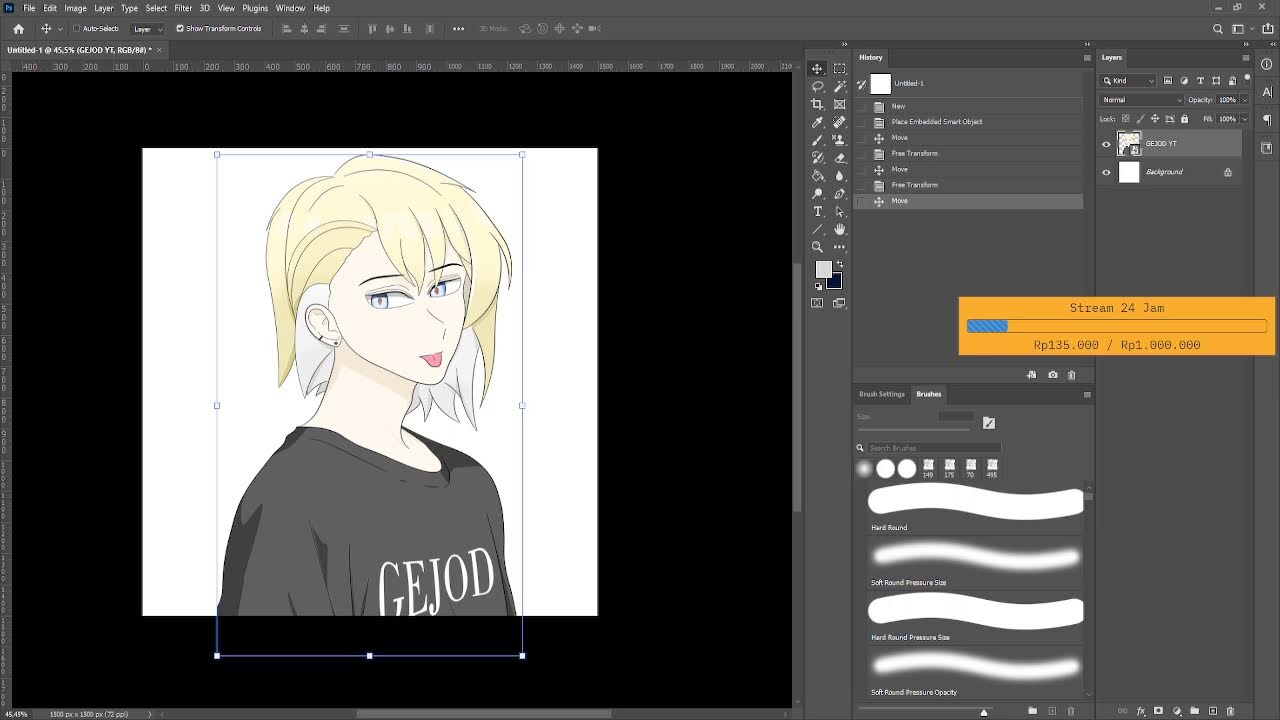Pick the Eyedropper tool
The height and width of the screenshot is (720, 1280).
pyautogui.click(x=817, y=122)
